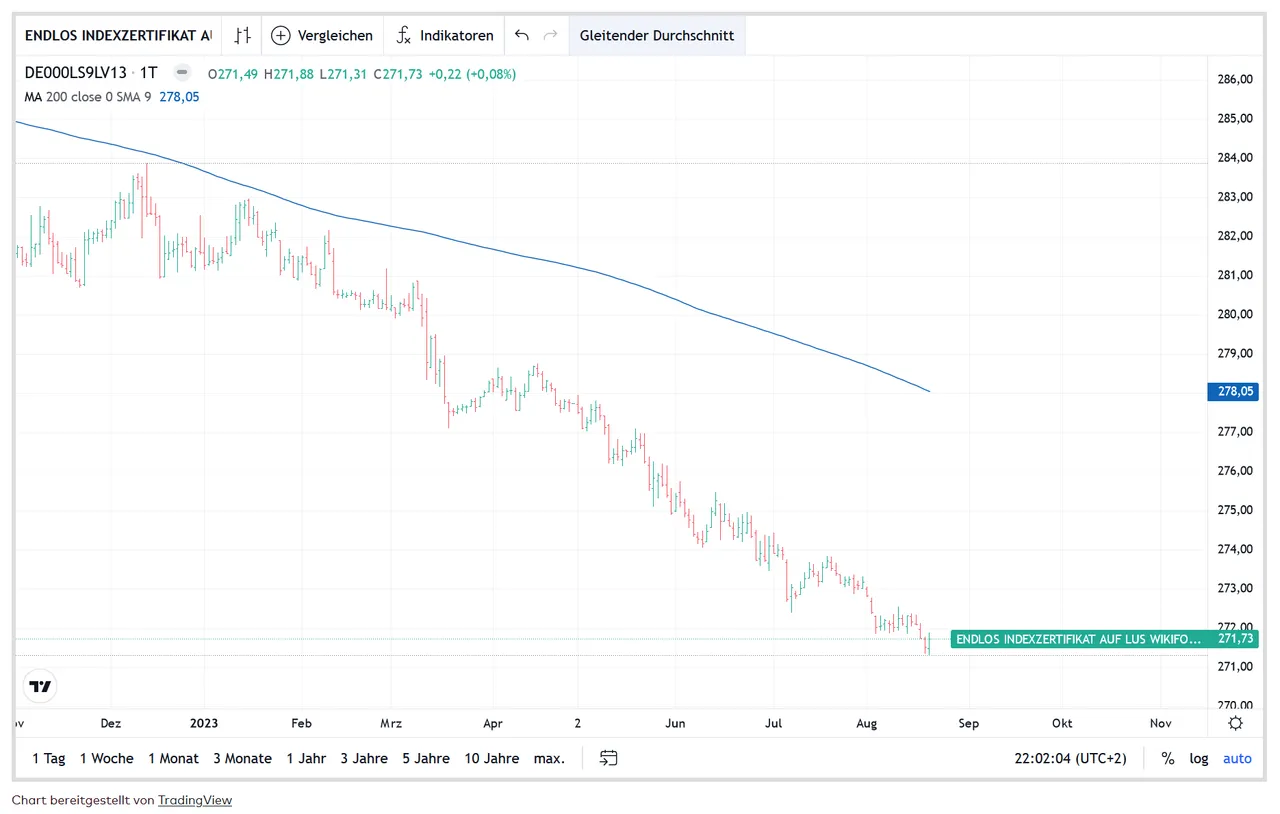This screenshot has width=1280, height=814.
Task: Set range to 3 Jahre
Action: [x=364, y=758]
